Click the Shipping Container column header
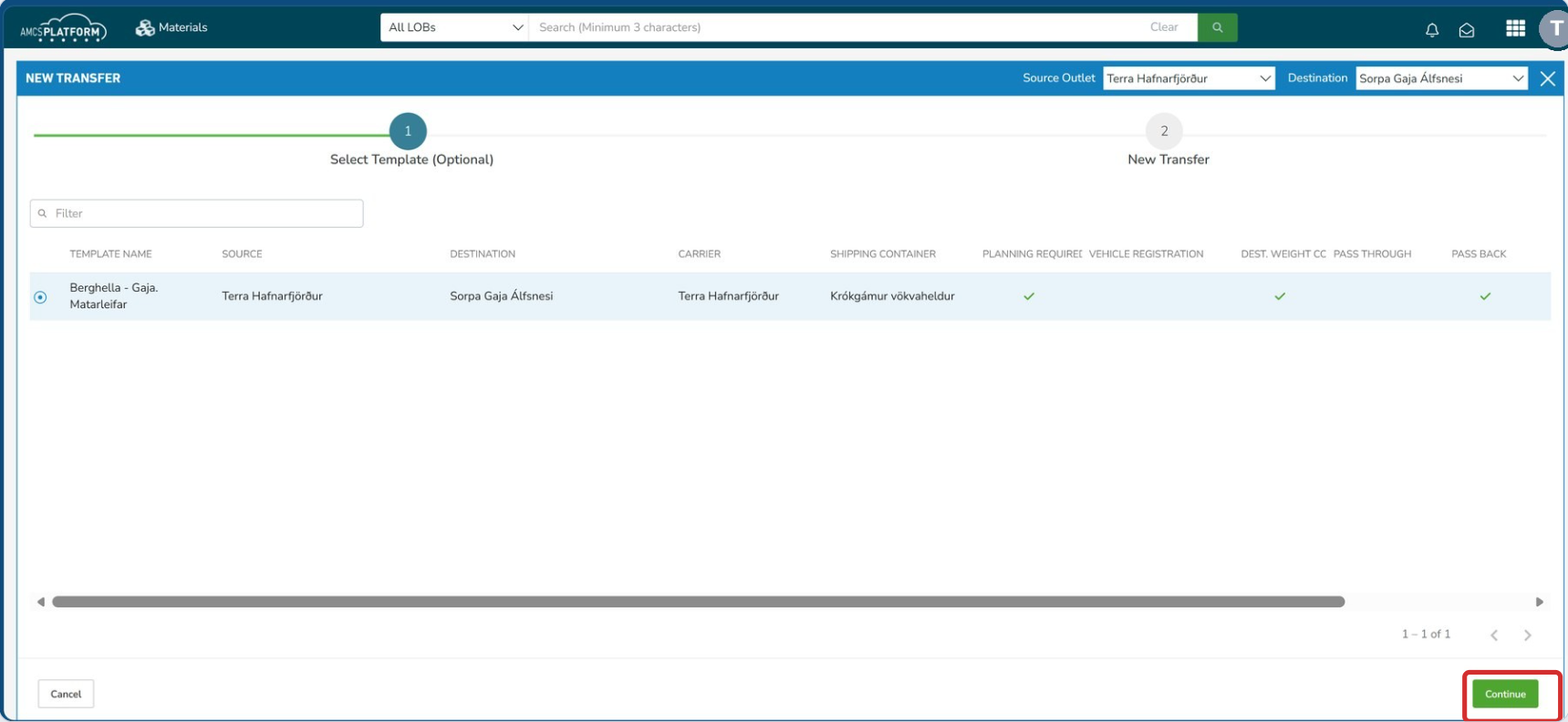 click(x=882, y=254)
